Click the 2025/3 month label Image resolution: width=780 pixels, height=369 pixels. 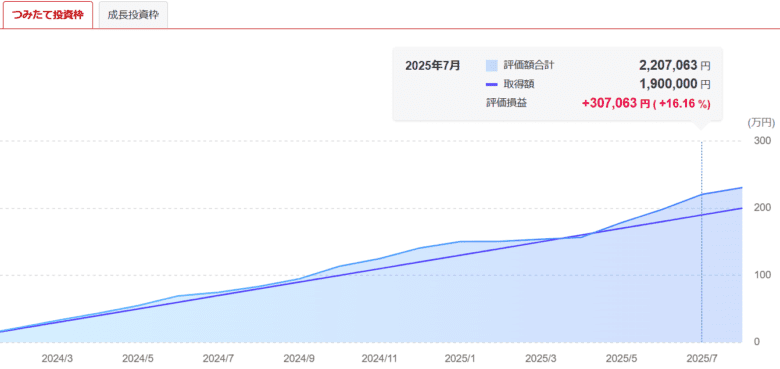click(x=541, y=357)
